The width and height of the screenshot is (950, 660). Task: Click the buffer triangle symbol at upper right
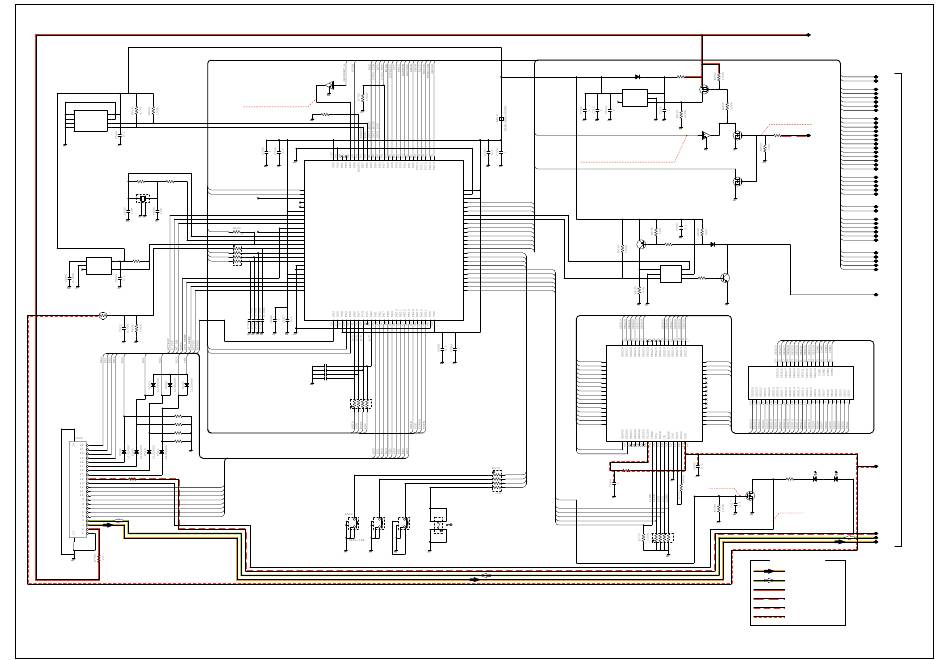706,136
